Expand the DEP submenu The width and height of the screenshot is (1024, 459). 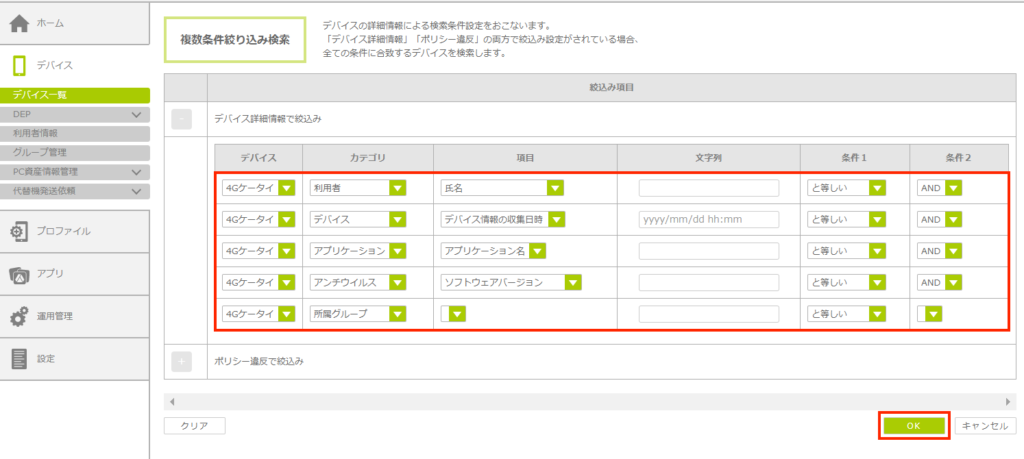pos(137,114)
